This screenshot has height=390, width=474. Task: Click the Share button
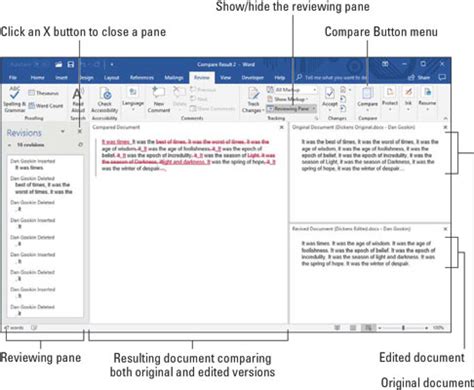[419, 77]
